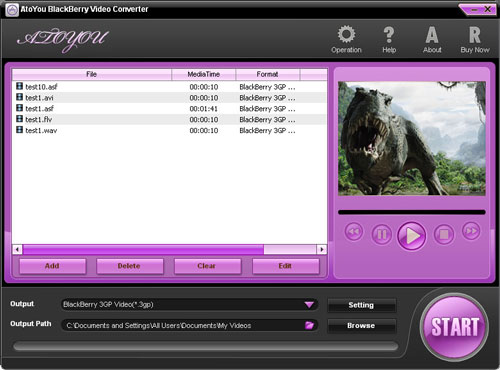Viewport: 500px width, 370px height.
Task: Click the Clear button
Action: click(x=207, y=266)
